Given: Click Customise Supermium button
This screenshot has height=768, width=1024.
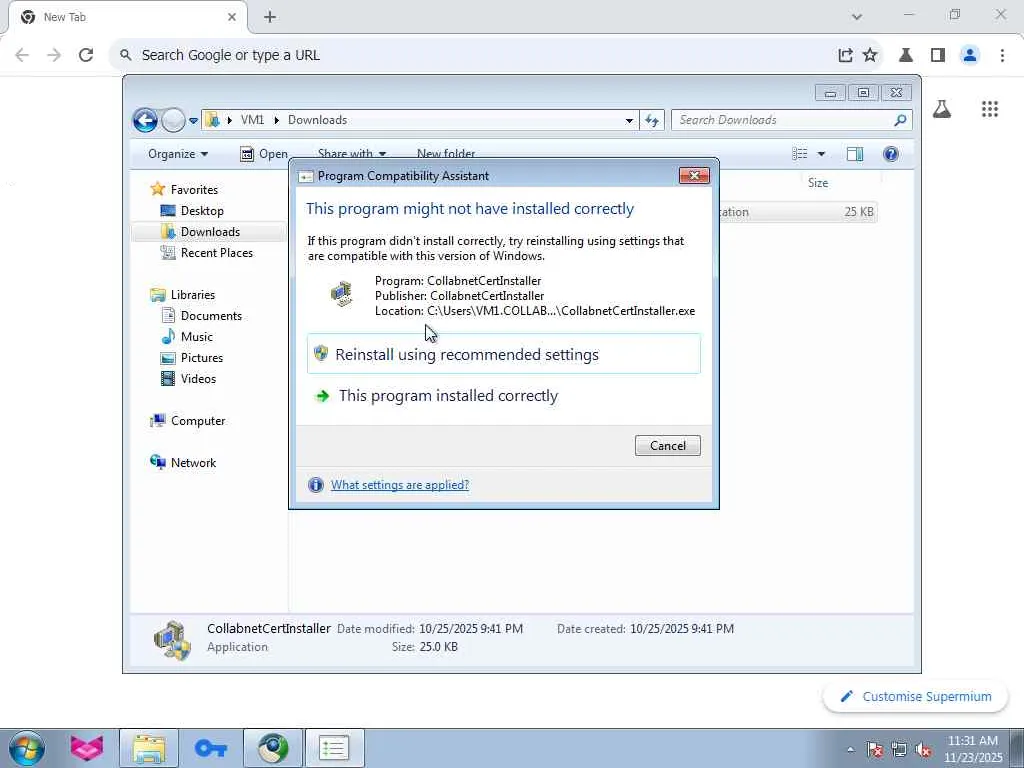Looking at the screenshot, I should pos(916,697).
